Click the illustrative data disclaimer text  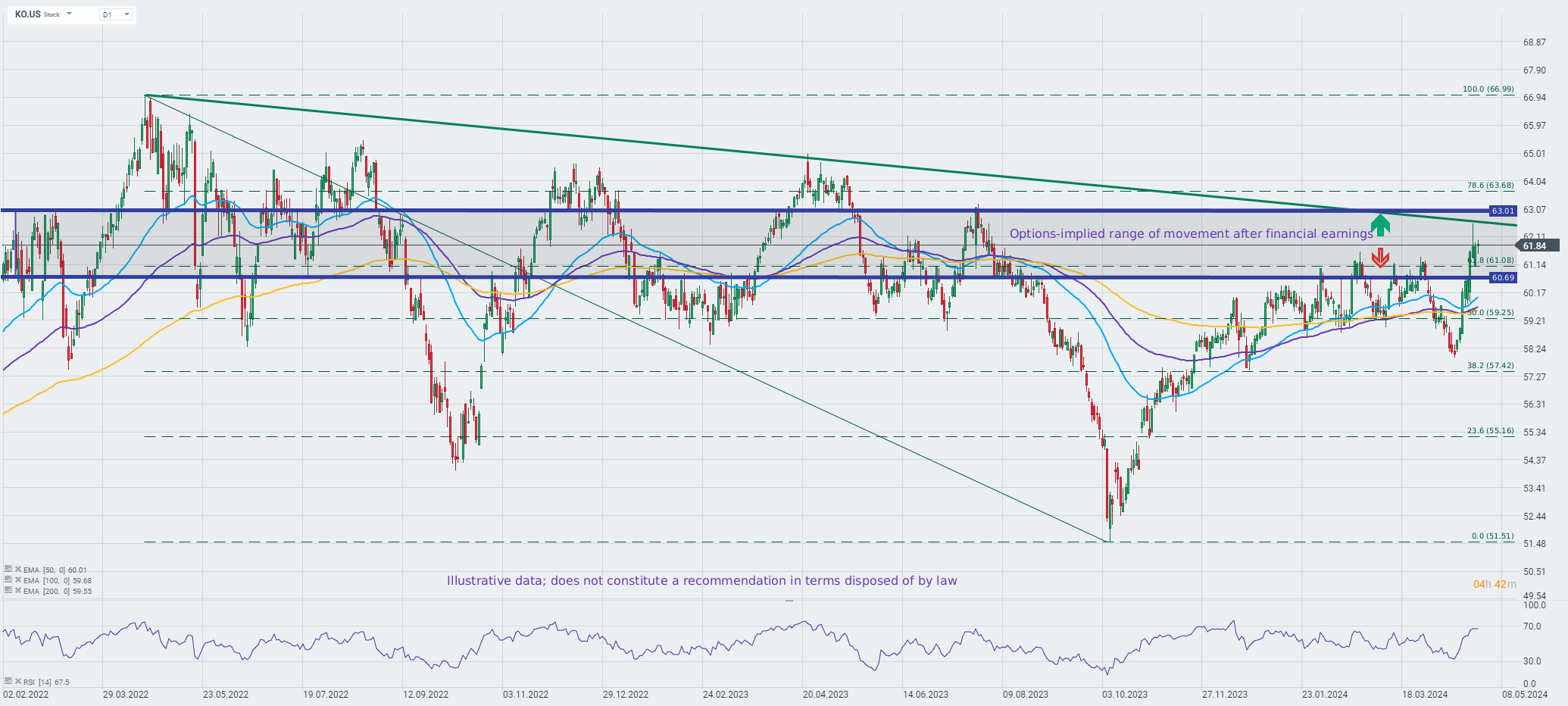pyautogui.click(x=701, y=581)
